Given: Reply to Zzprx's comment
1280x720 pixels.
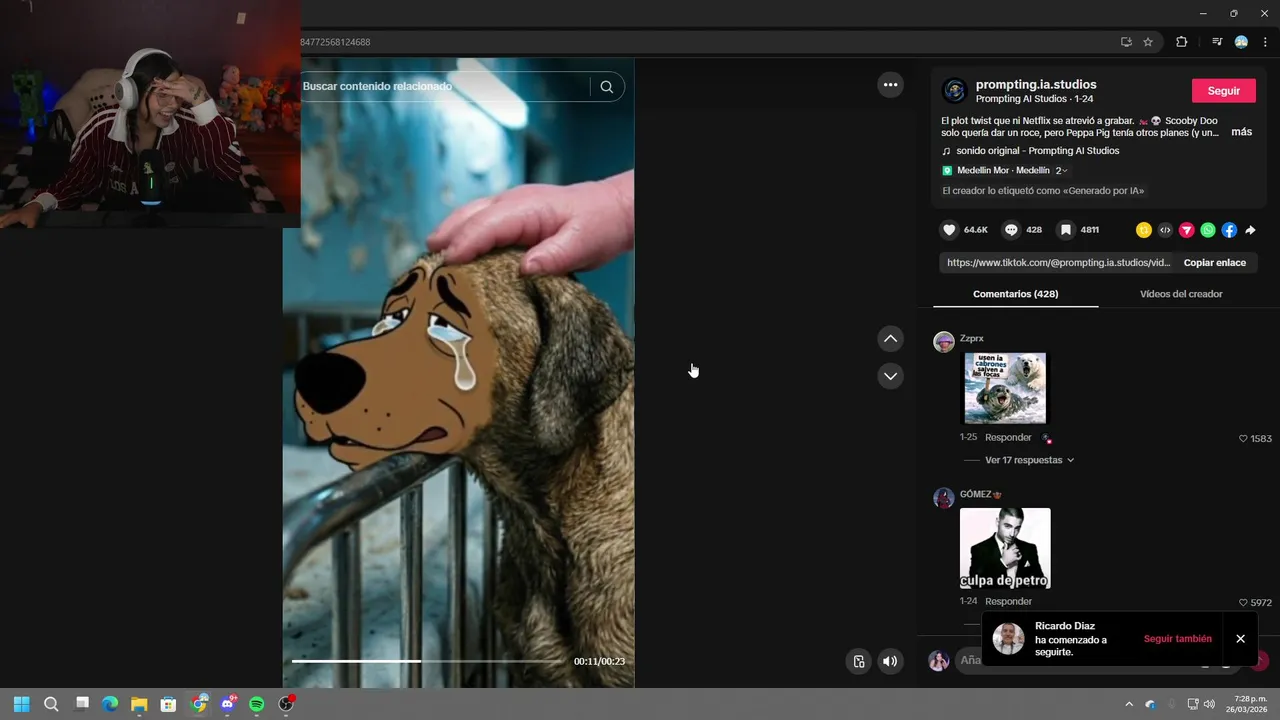Looking at the screenshot, I should pos(1008,437).
